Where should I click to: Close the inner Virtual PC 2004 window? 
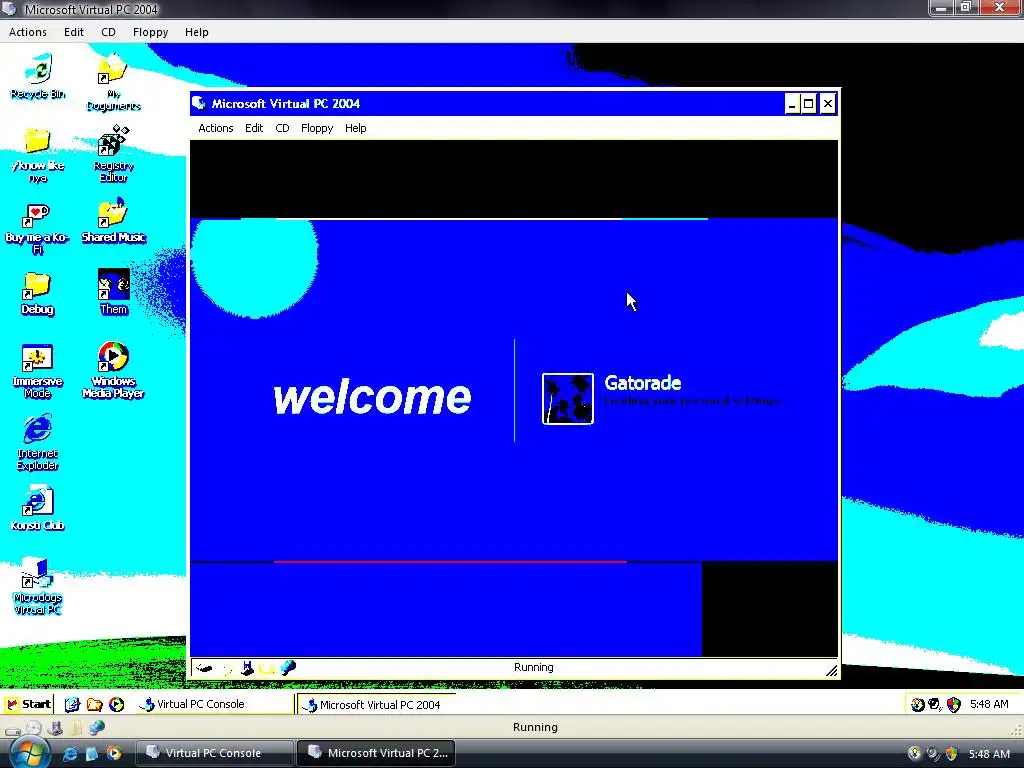tap(827, 104)
